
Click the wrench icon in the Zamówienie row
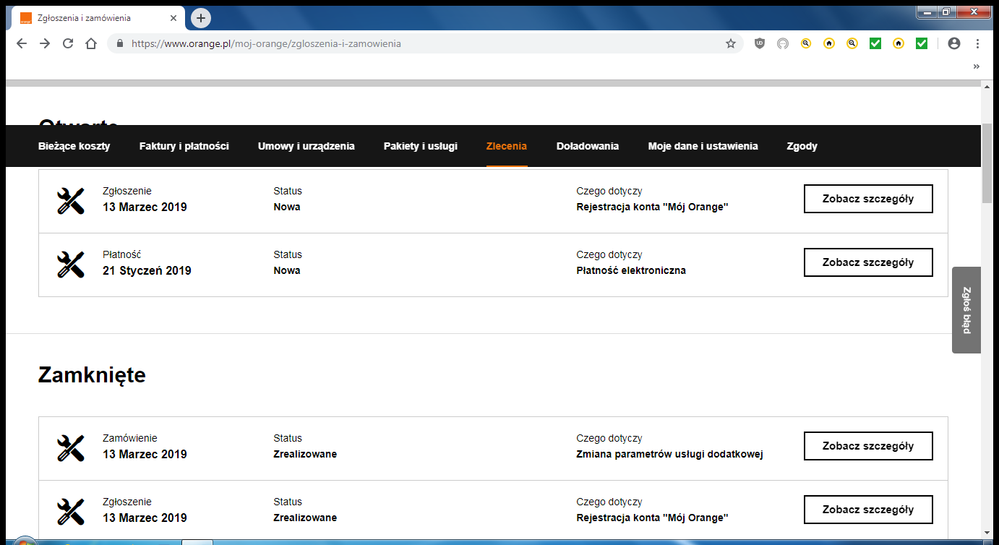click(70, 447)
